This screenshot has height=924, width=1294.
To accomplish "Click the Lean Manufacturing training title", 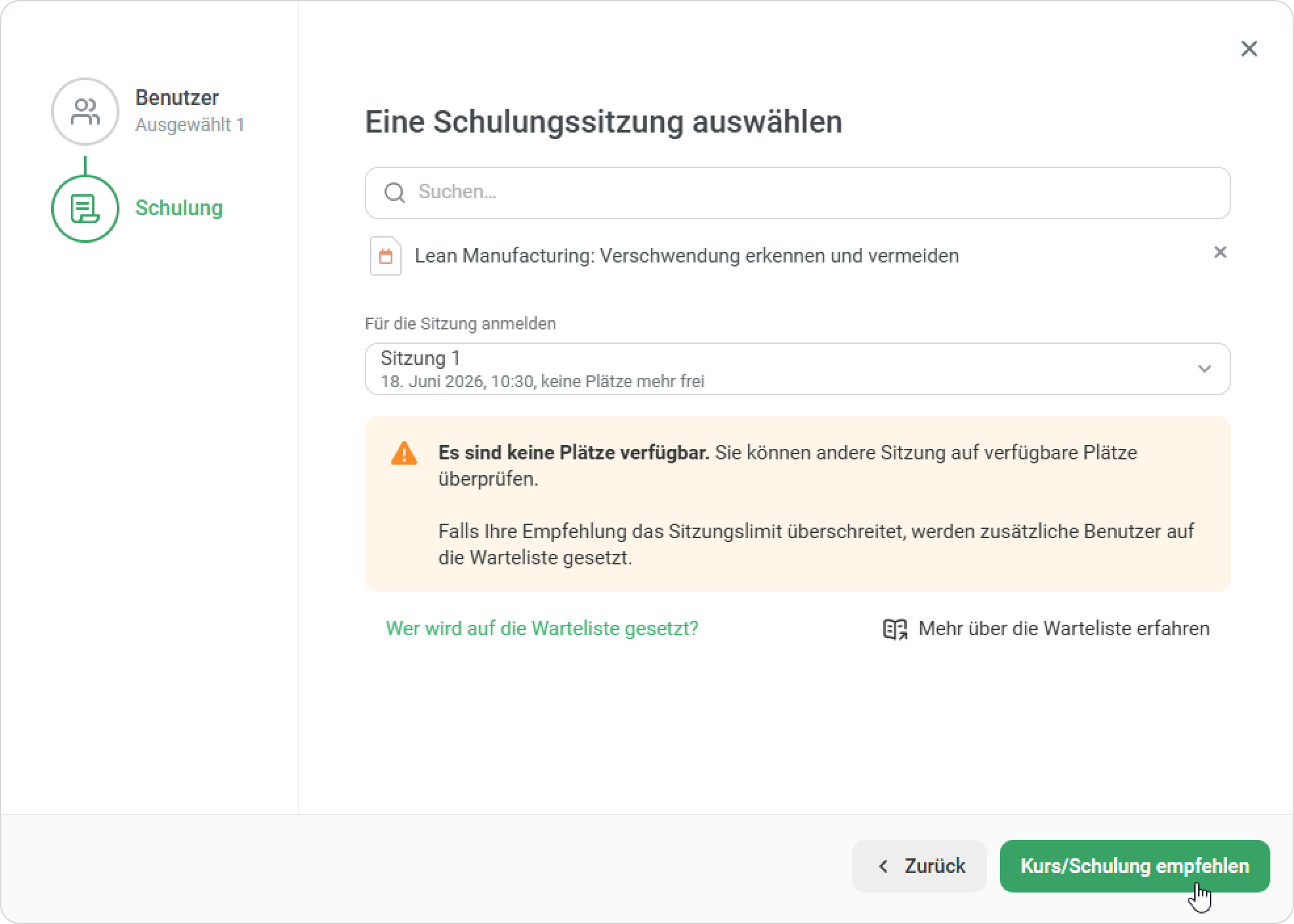I will click(x=686, y=256).
